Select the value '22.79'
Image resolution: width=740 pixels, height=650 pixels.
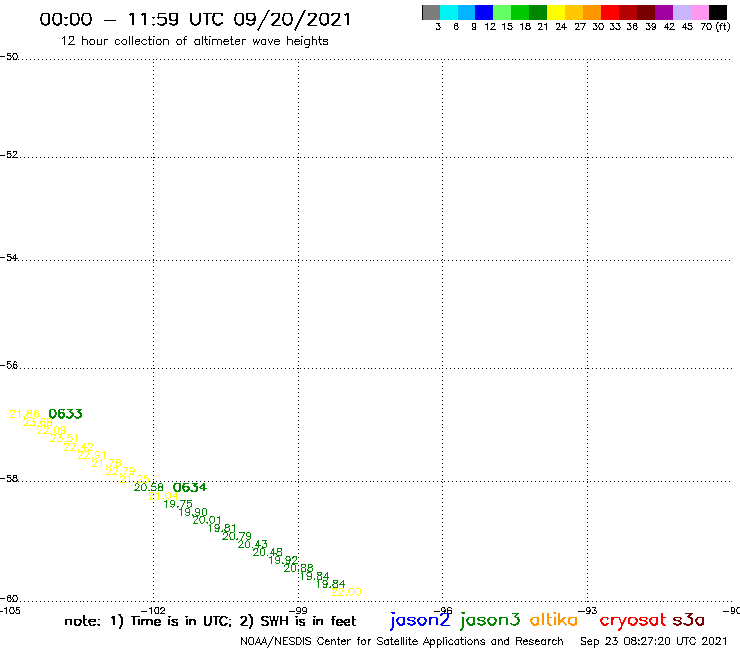tap(120, 472)
